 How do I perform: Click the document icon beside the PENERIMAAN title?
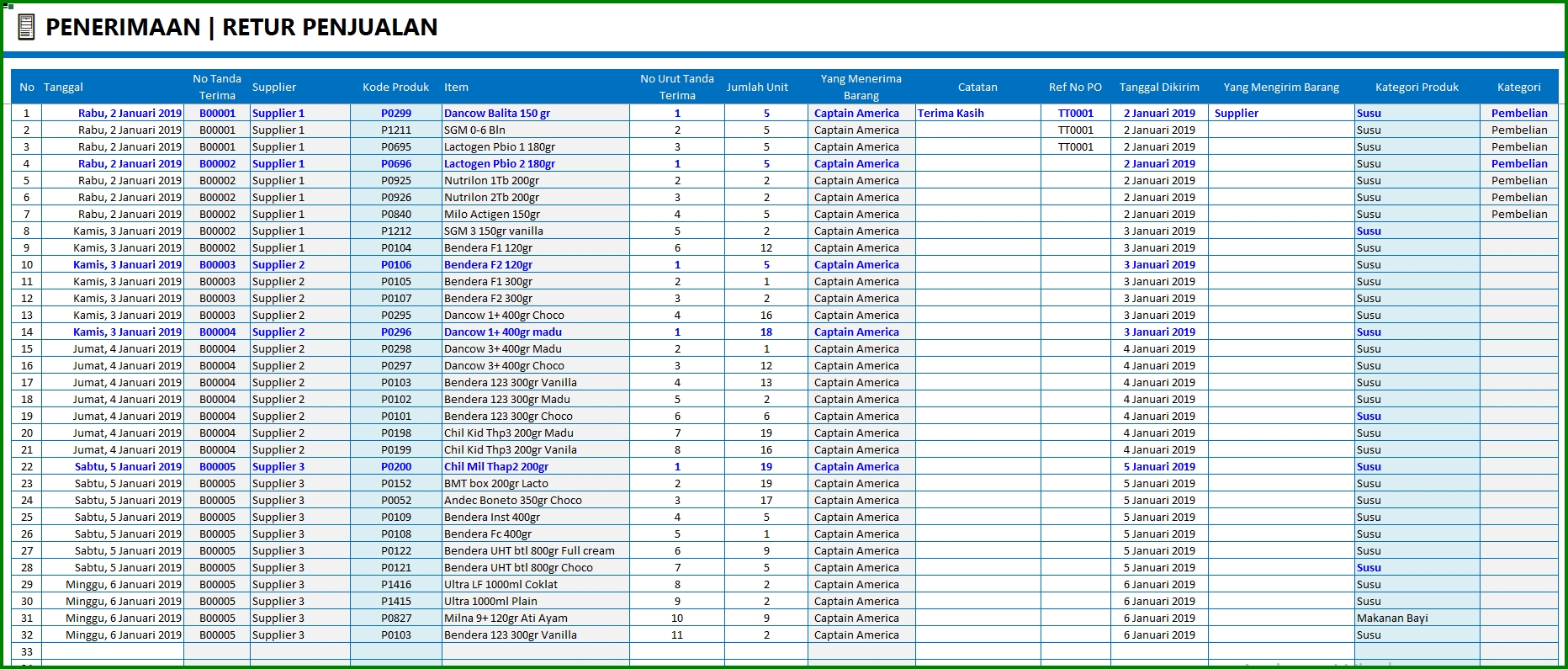pyautogui.click(x=26, y=27)
